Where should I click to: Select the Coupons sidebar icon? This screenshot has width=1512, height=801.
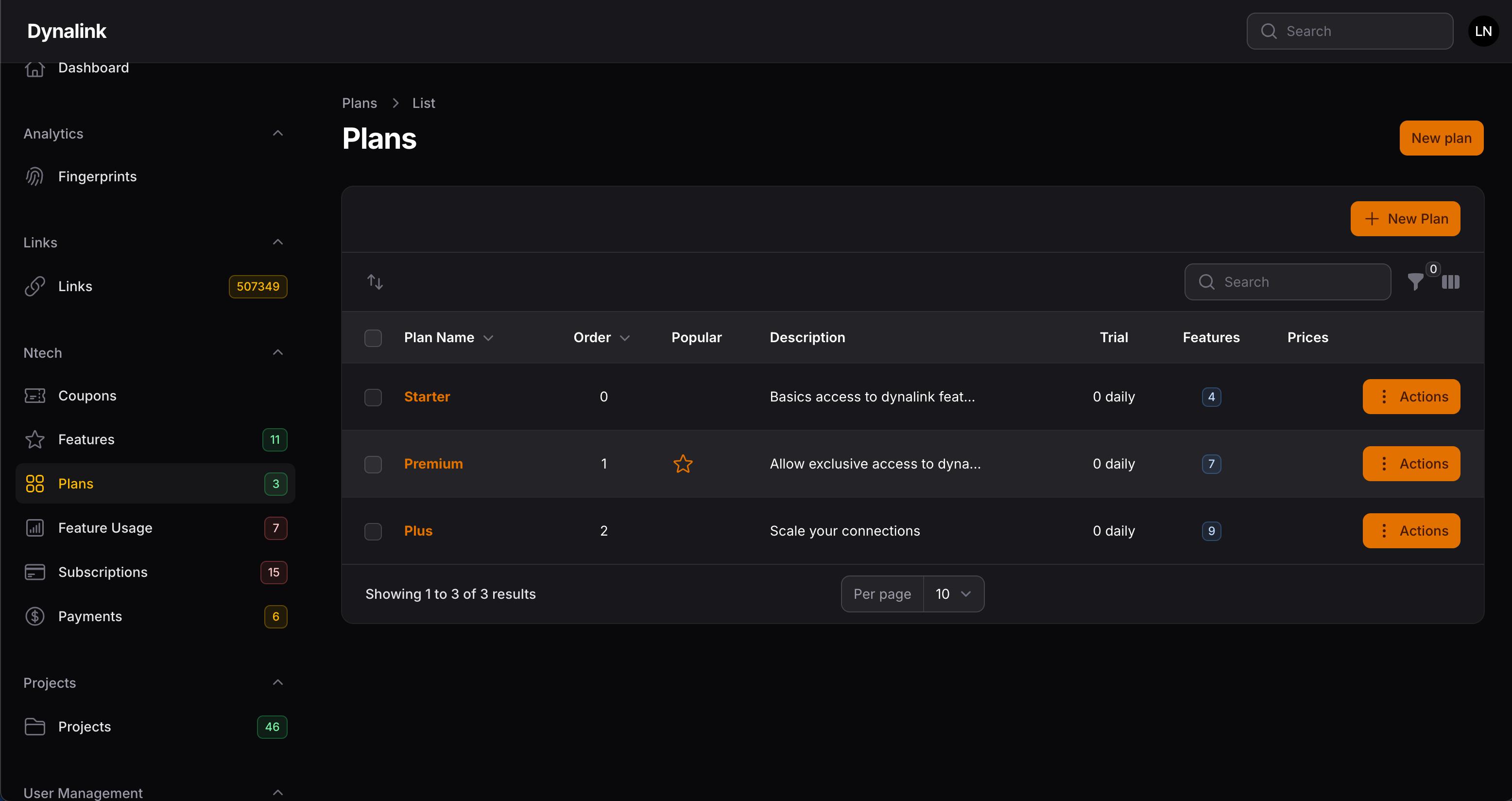coord(34,396)
